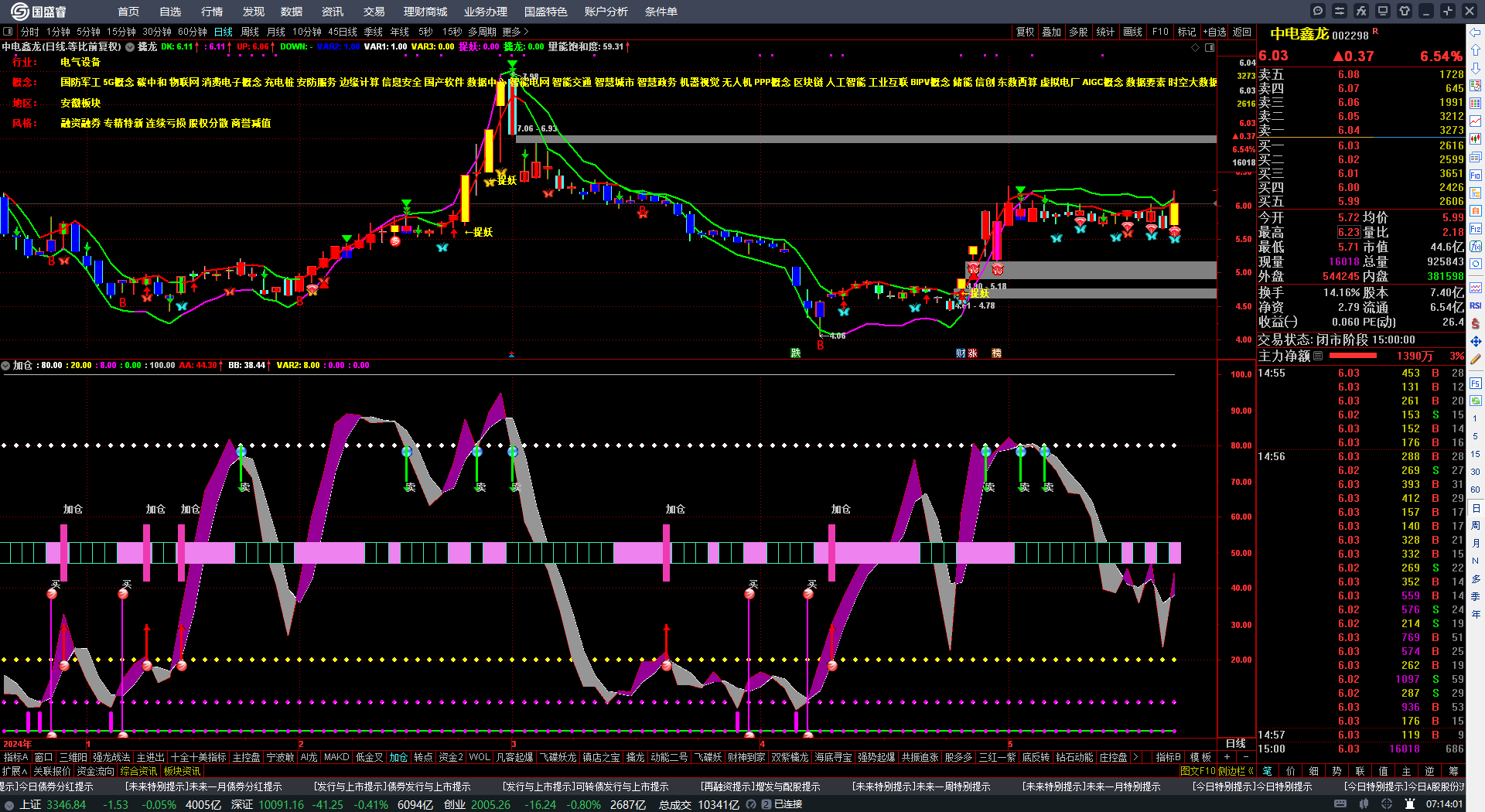Open the quote list grid icon in sidebar
Viewport: 1485px width, 812px height.
pyautogui.click(x=1476, y=103)
